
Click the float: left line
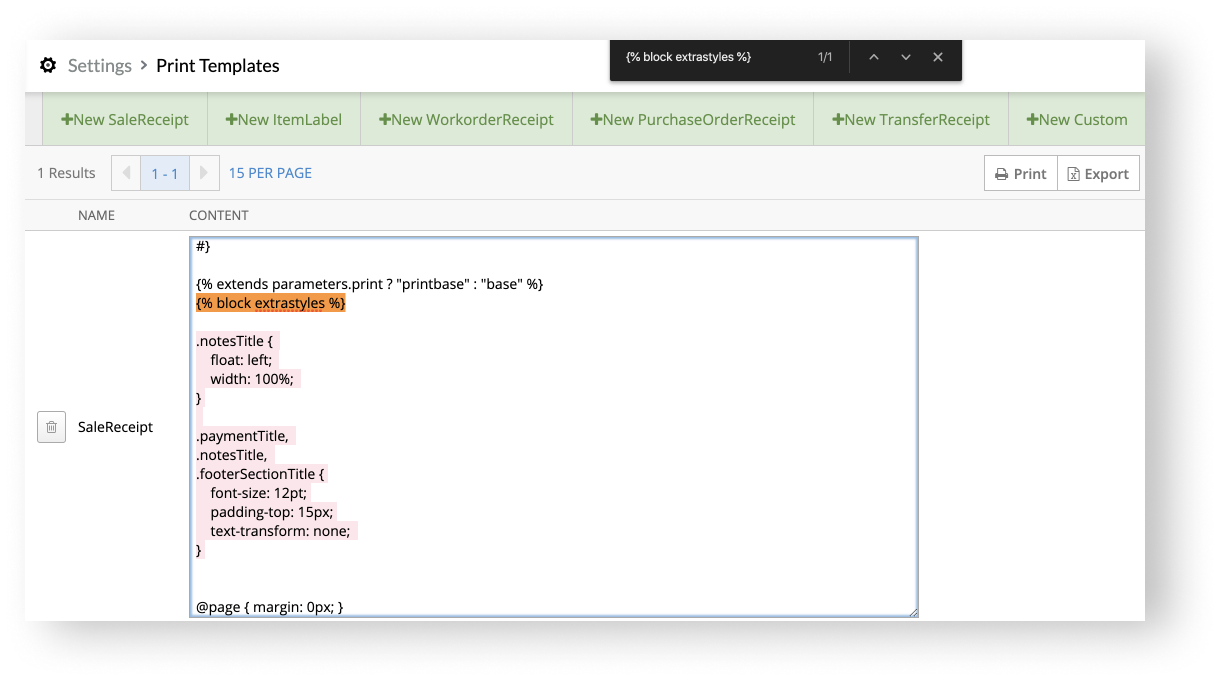point(241,360)
